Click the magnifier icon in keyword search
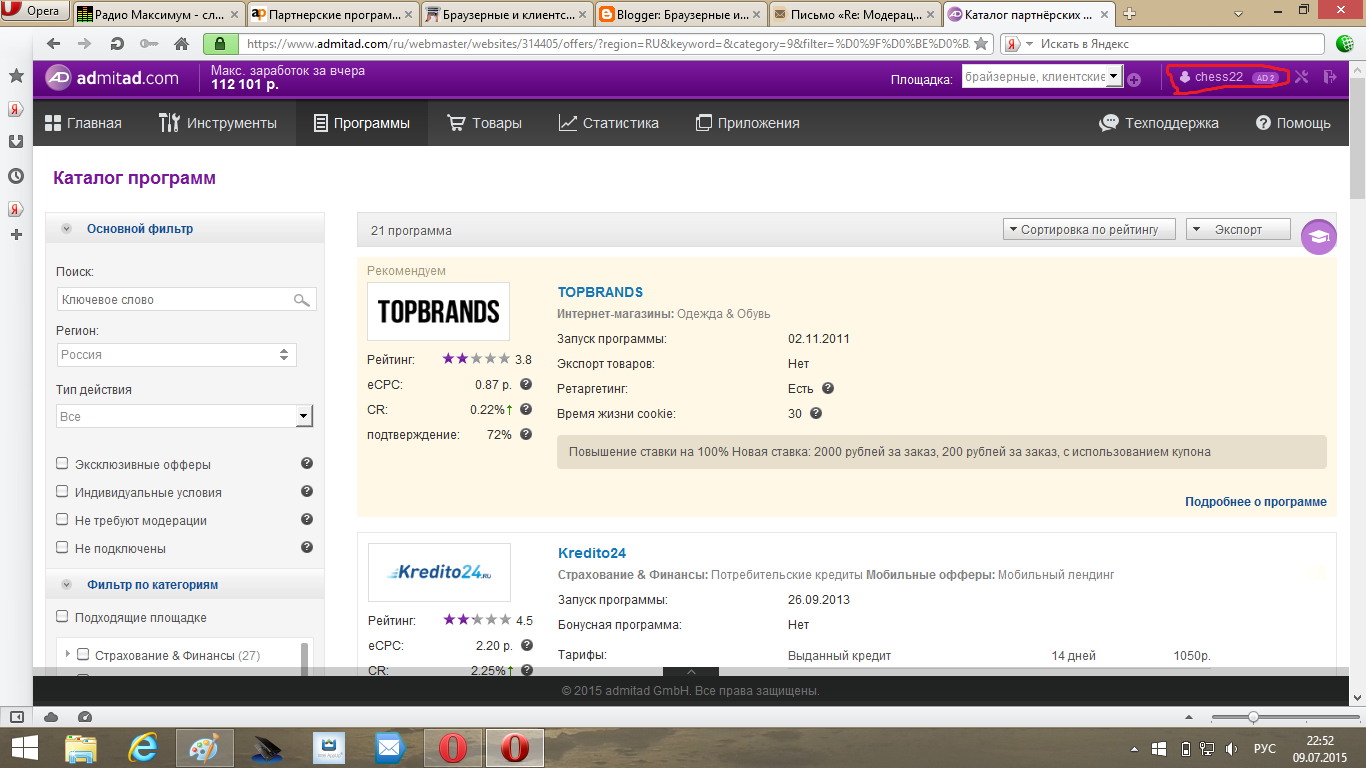1366x768 pixels. pyautogui.click(x=301, y=299)
